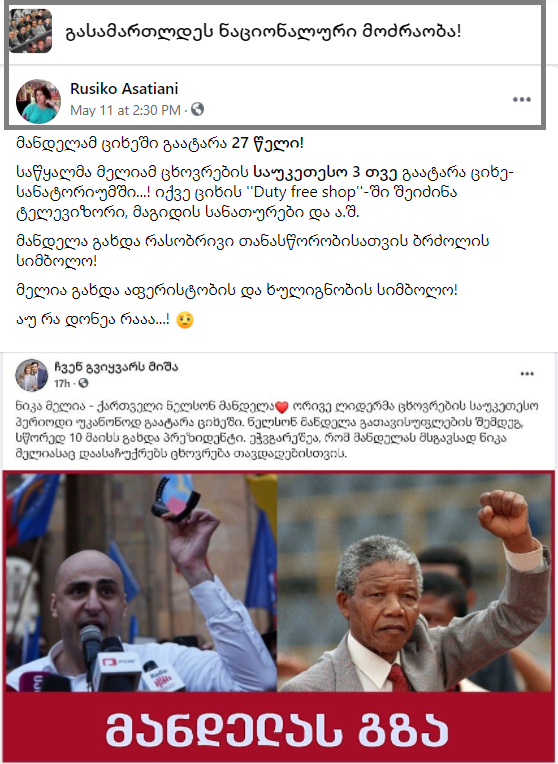Click the bold 27 წელი text
Image resolution: width=558 pixels, height=764 pixels.
click(267, 143)
